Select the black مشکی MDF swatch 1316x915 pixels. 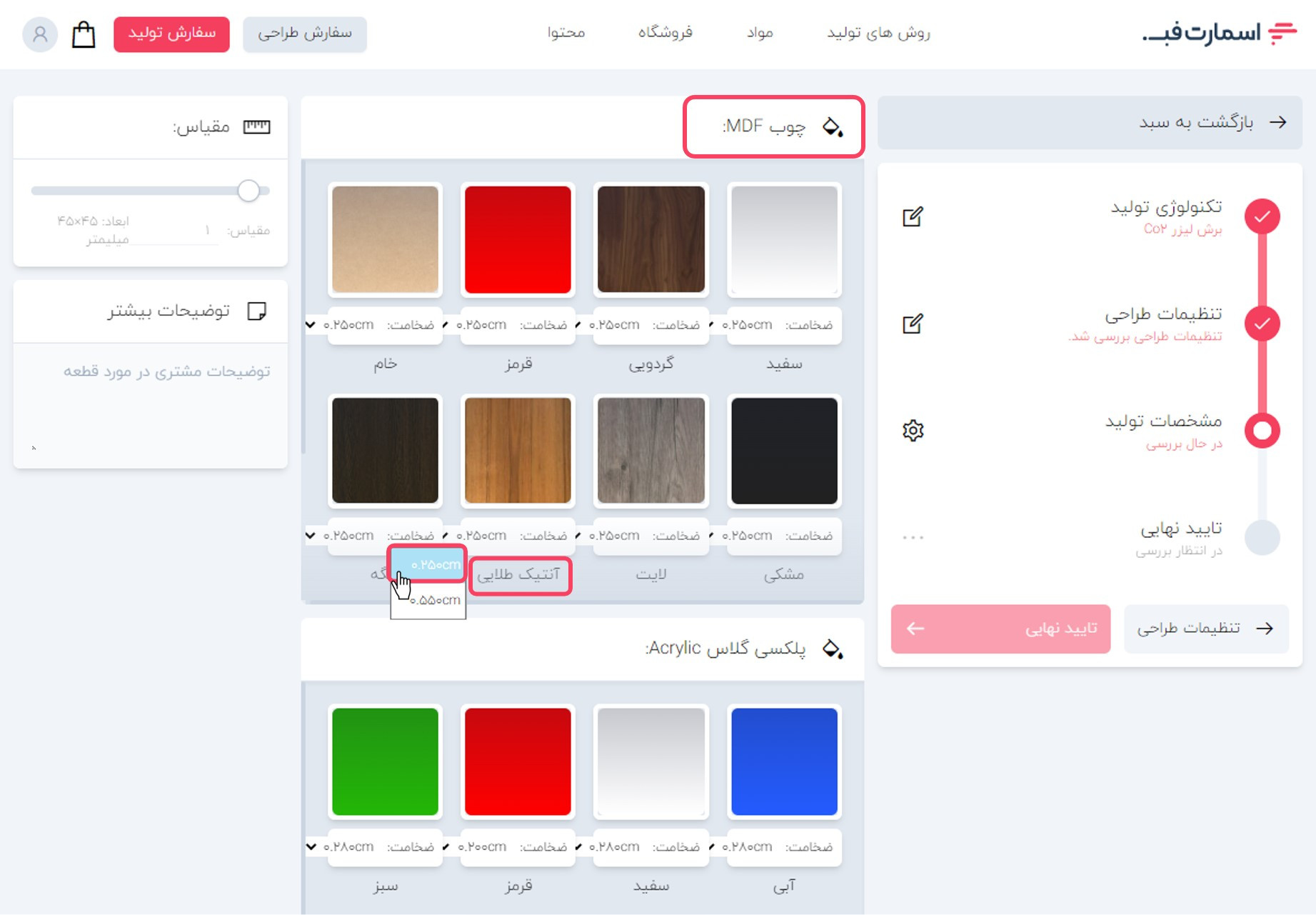(783, 451)
